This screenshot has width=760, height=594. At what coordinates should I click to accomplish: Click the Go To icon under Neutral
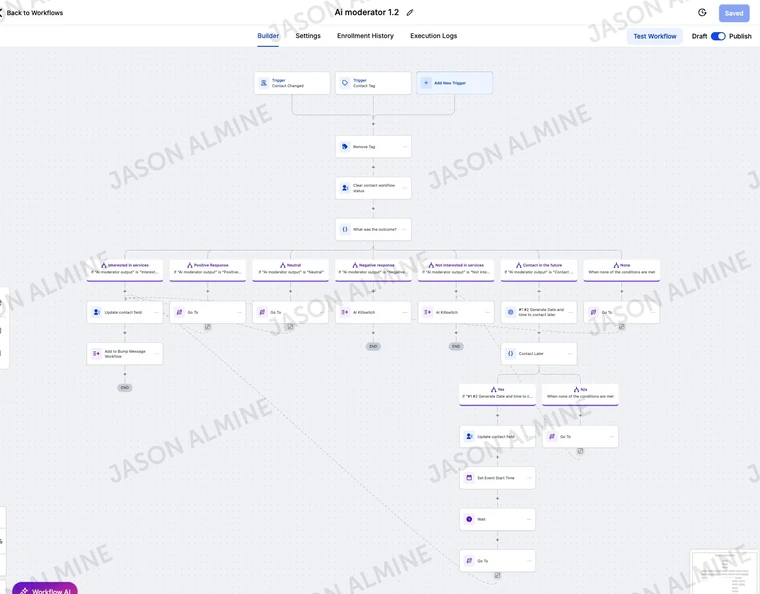point(262,312)
